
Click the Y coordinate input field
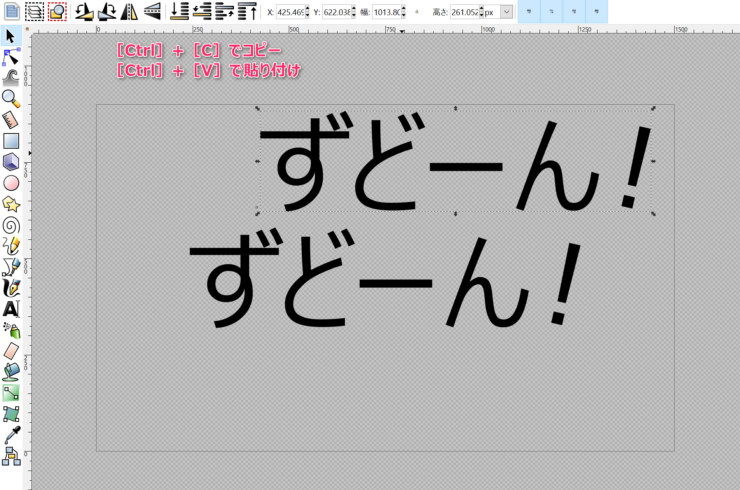click(335, 12)
